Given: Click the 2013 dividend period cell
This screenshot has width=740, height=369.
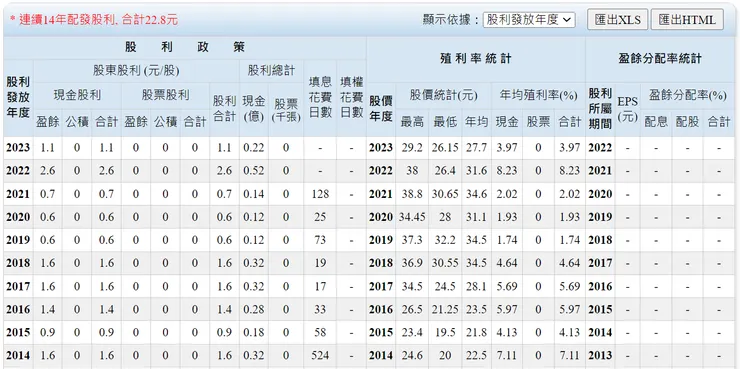Looking at the screenshot, I should coord(600,355).
